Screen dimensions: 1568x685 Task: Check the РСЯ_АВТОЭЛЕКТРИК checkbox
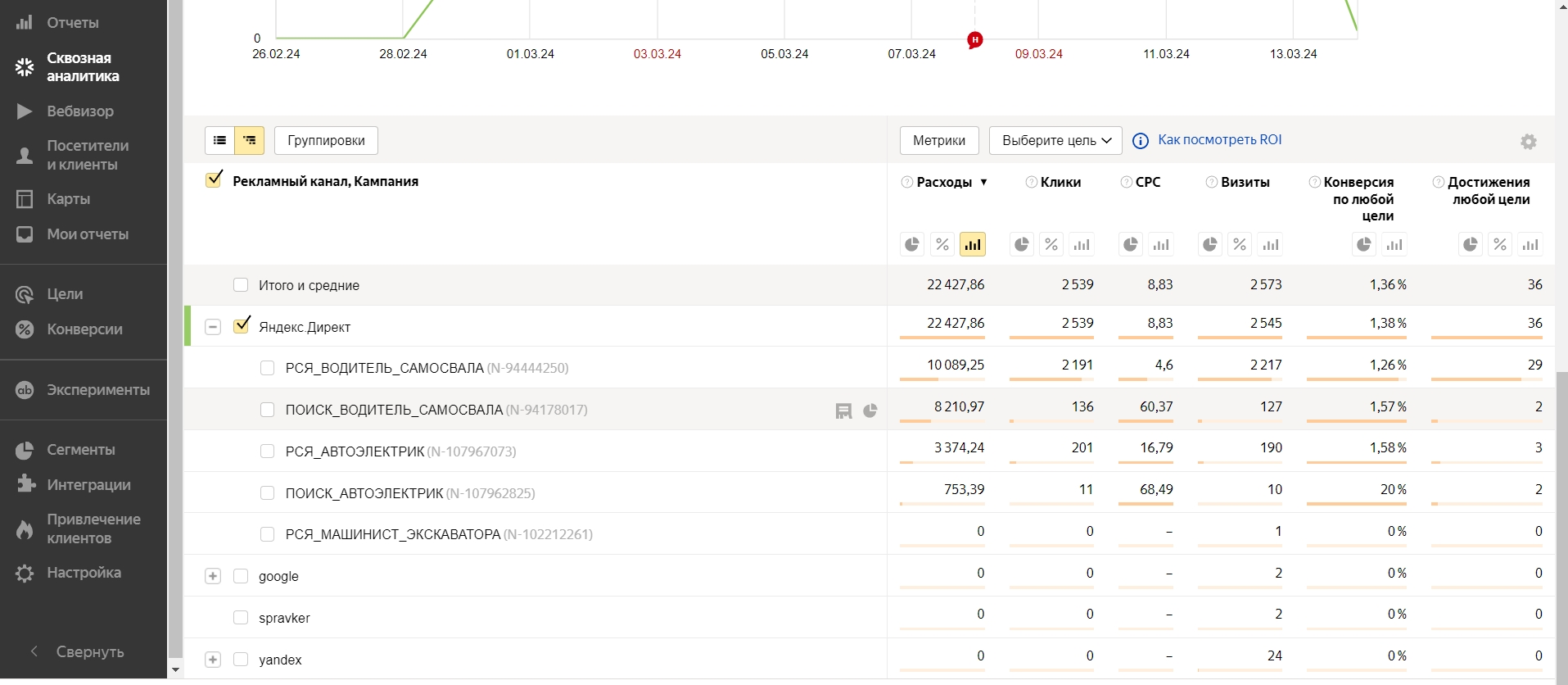[x=267, y=451]
